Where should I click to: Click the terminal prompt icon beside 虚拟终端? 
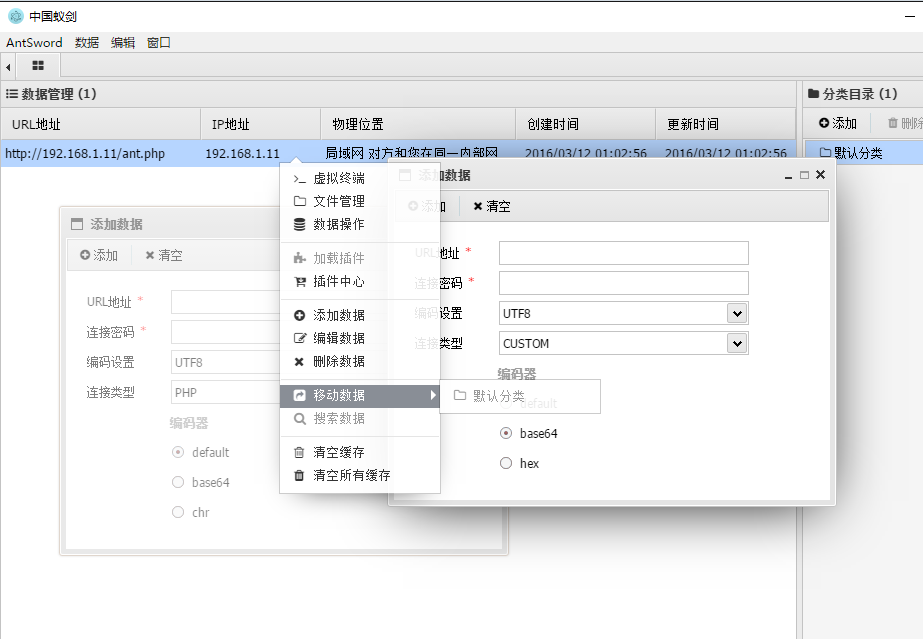(299, 179)
